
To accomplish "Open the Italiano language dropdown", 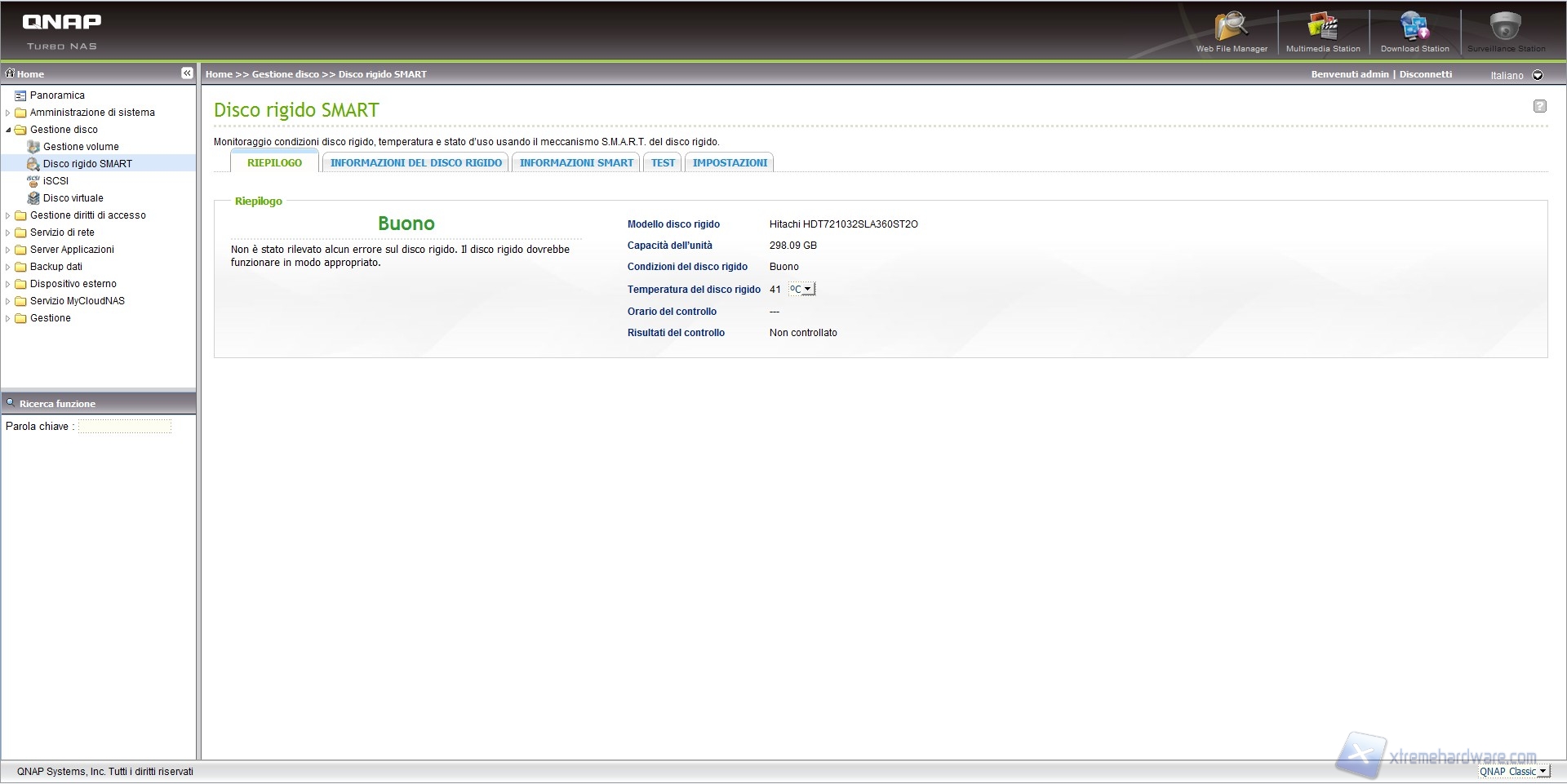I will 1537,75.
